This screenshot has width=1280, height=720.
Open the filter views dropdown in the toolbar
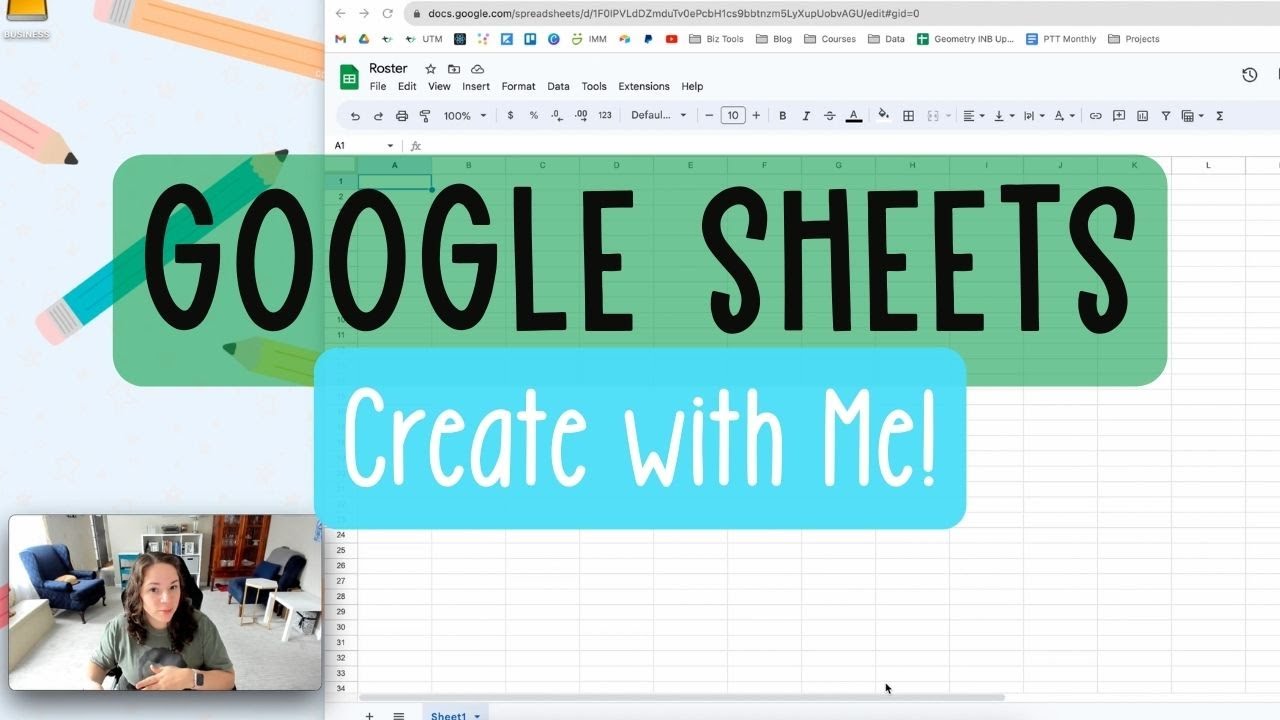point(1192,116)
